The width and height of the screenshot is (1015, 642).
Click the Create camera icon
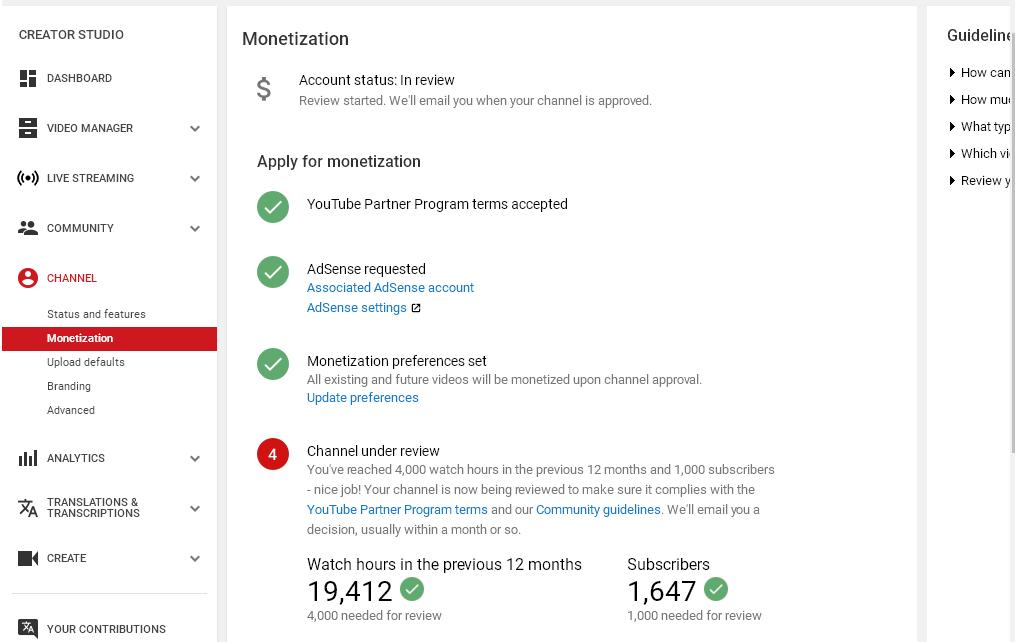pyautogui.click(x=28, y=558)
